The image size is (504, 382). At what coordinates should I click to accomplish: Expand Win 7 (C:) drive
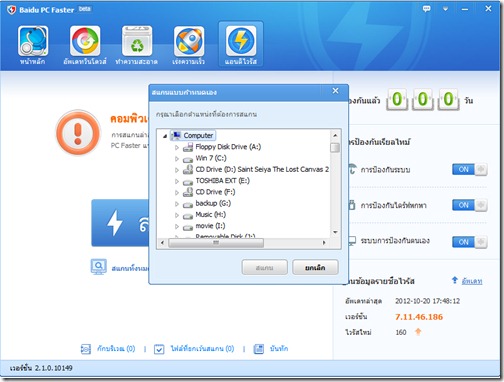click(x=177, y=159)
